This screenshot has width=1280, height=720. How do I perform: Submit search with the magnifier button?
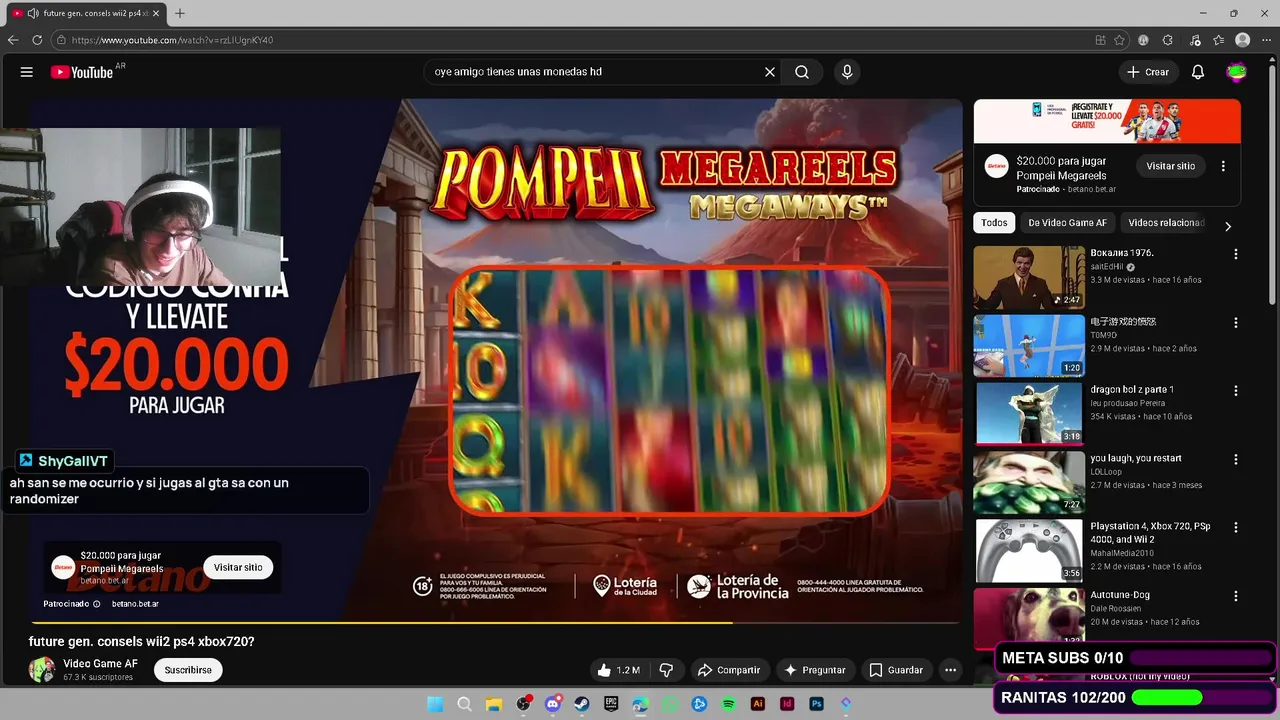click(x=802, y=72)
